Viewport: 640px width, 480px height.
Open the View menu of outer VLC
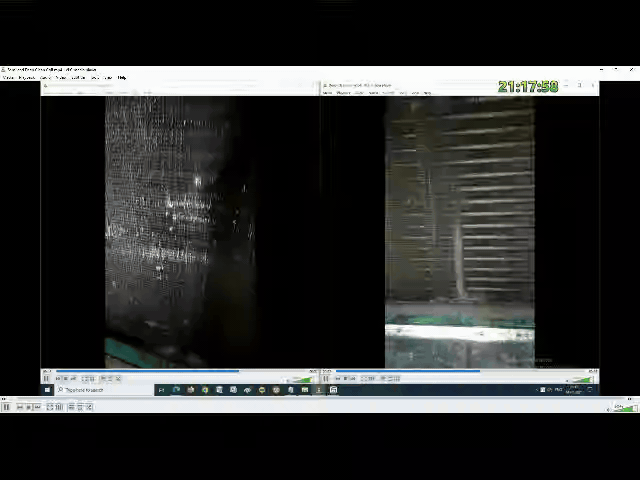coord(107,78)
